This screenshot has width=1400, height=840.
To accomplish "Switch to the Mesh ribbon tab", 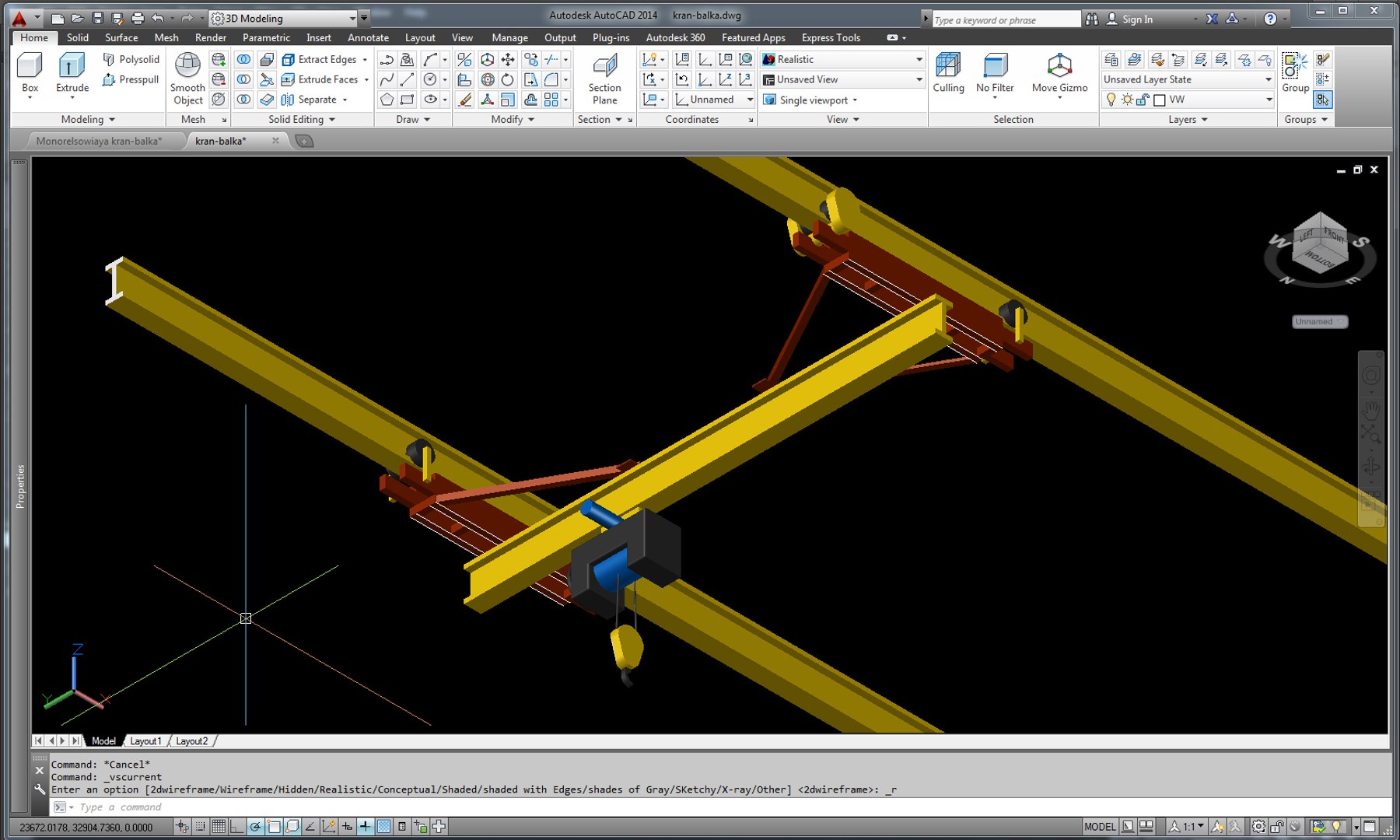I will coord(166,37).
